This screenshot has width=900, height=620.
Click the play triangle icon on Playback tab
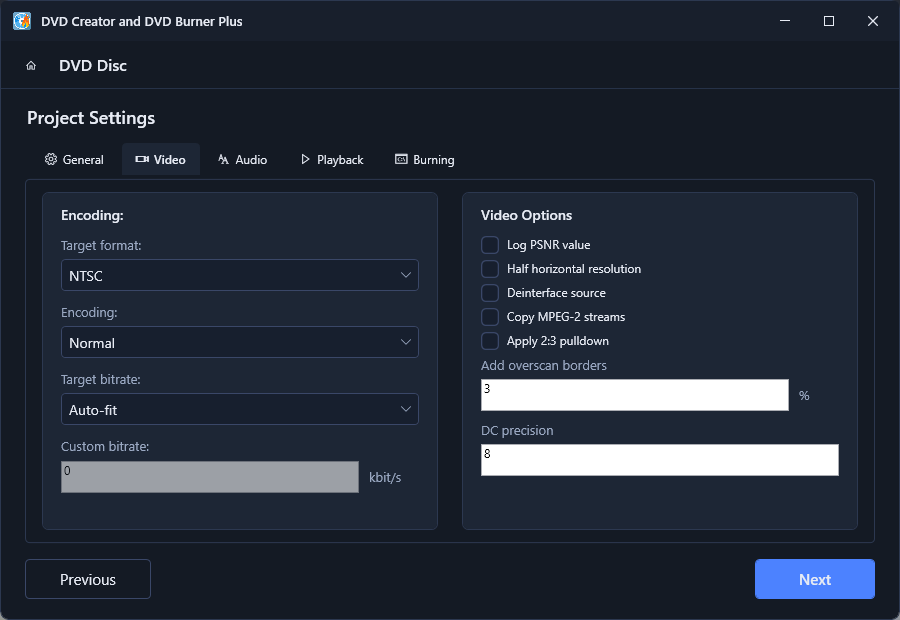[305, 159]
